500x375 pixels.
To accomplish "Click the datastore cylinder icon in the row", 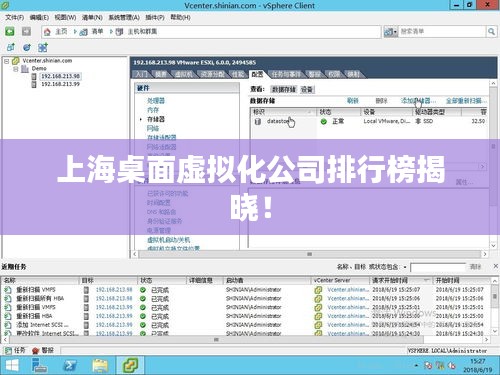I will pos(258,121).
